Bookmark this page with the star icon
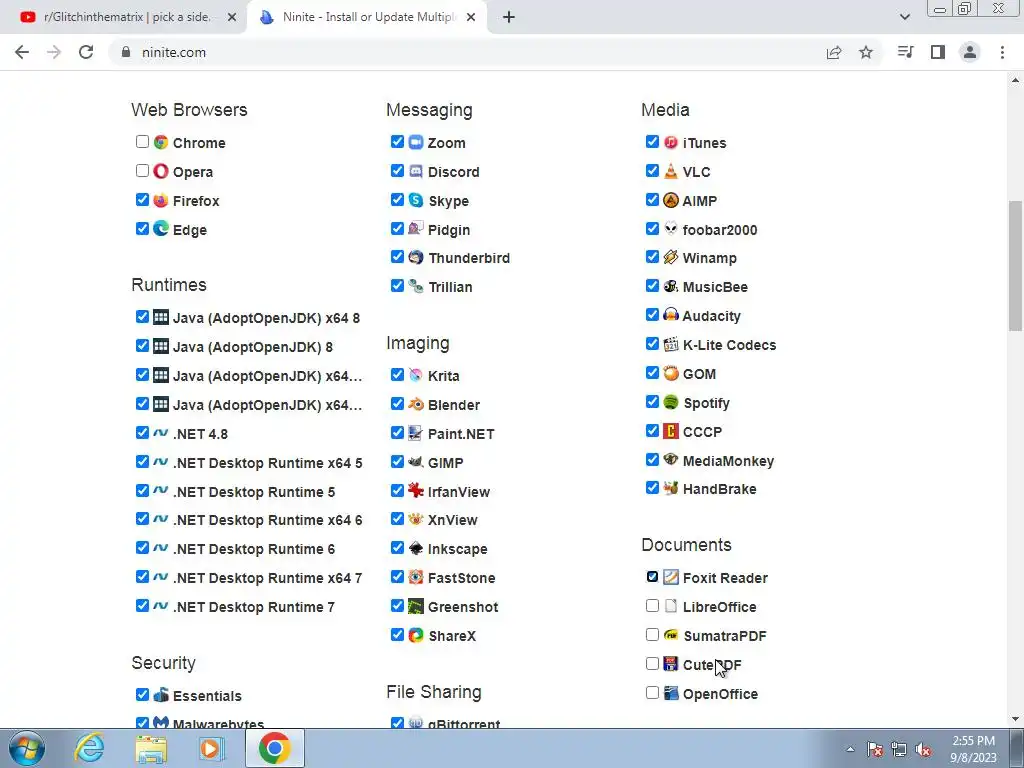Screen dimensions: 1024x768 point(866,52)
